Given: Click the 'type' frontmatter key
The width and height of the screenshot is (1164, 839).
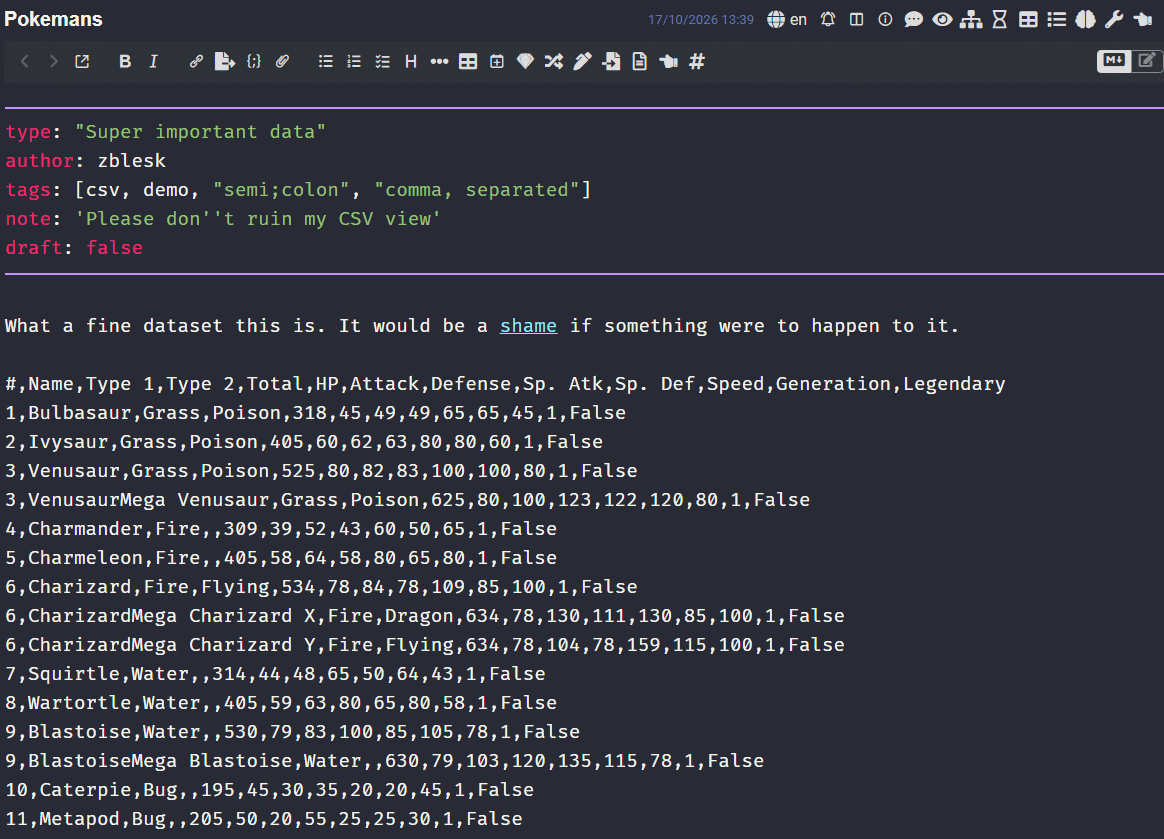Looking at the screenshot, I should (28, 132).
